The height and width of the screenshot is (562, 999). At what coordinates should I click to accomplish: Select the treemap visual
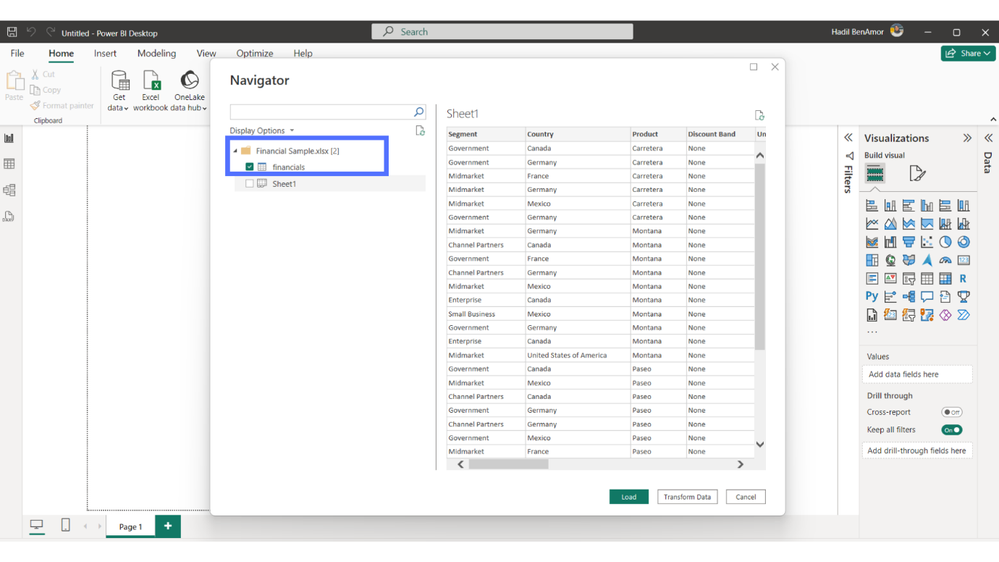point(872,260)
